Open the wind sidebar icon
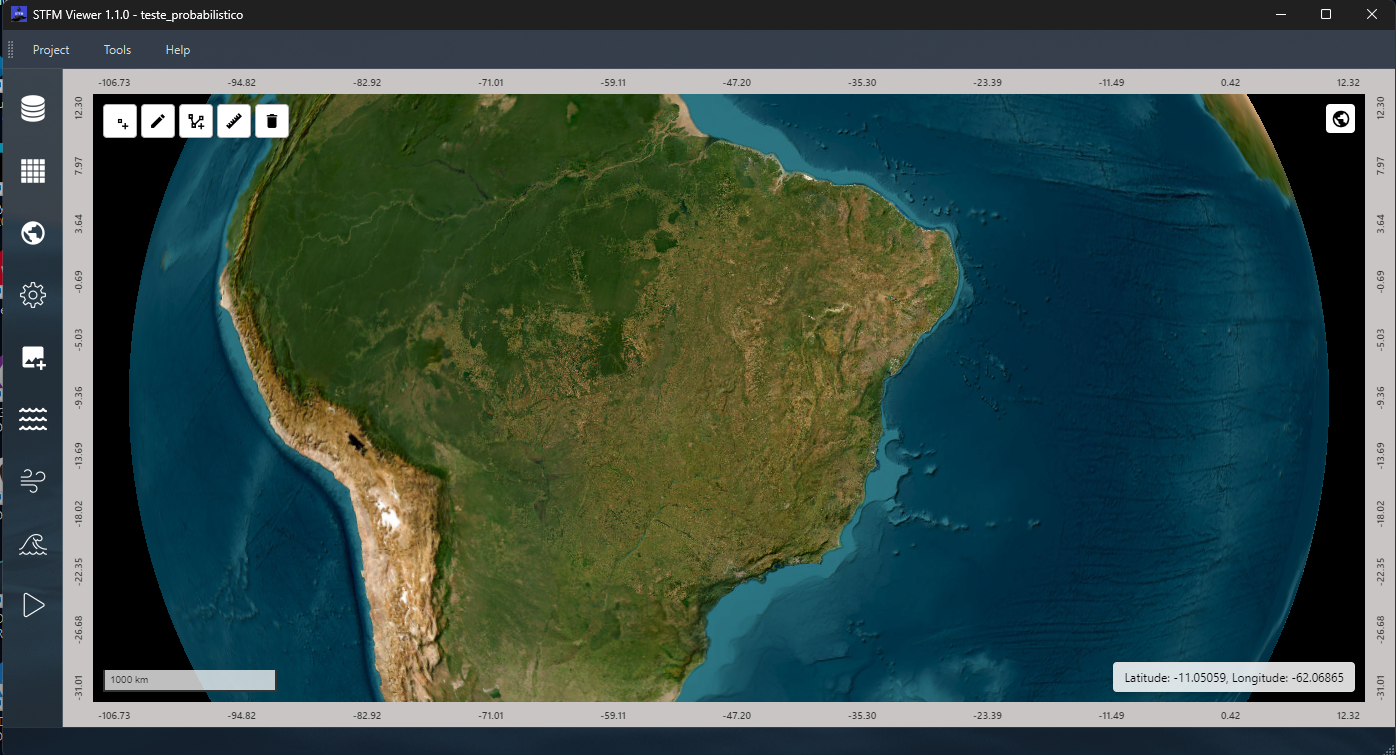1396x755 pixels. pos(33,481)
